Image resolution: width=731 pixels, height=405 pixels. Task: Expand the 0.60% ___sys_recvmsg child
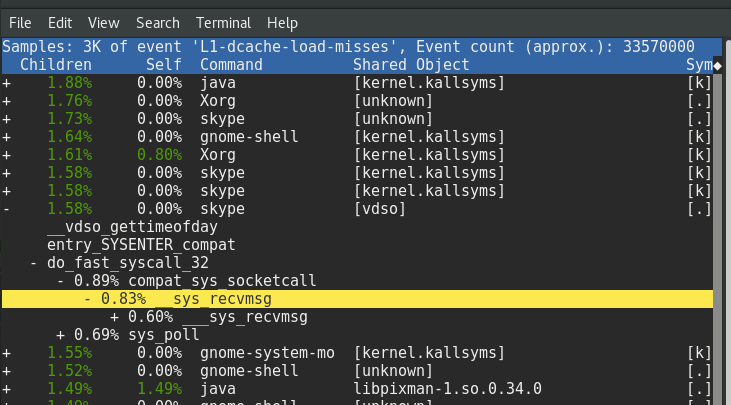[115, 317]
